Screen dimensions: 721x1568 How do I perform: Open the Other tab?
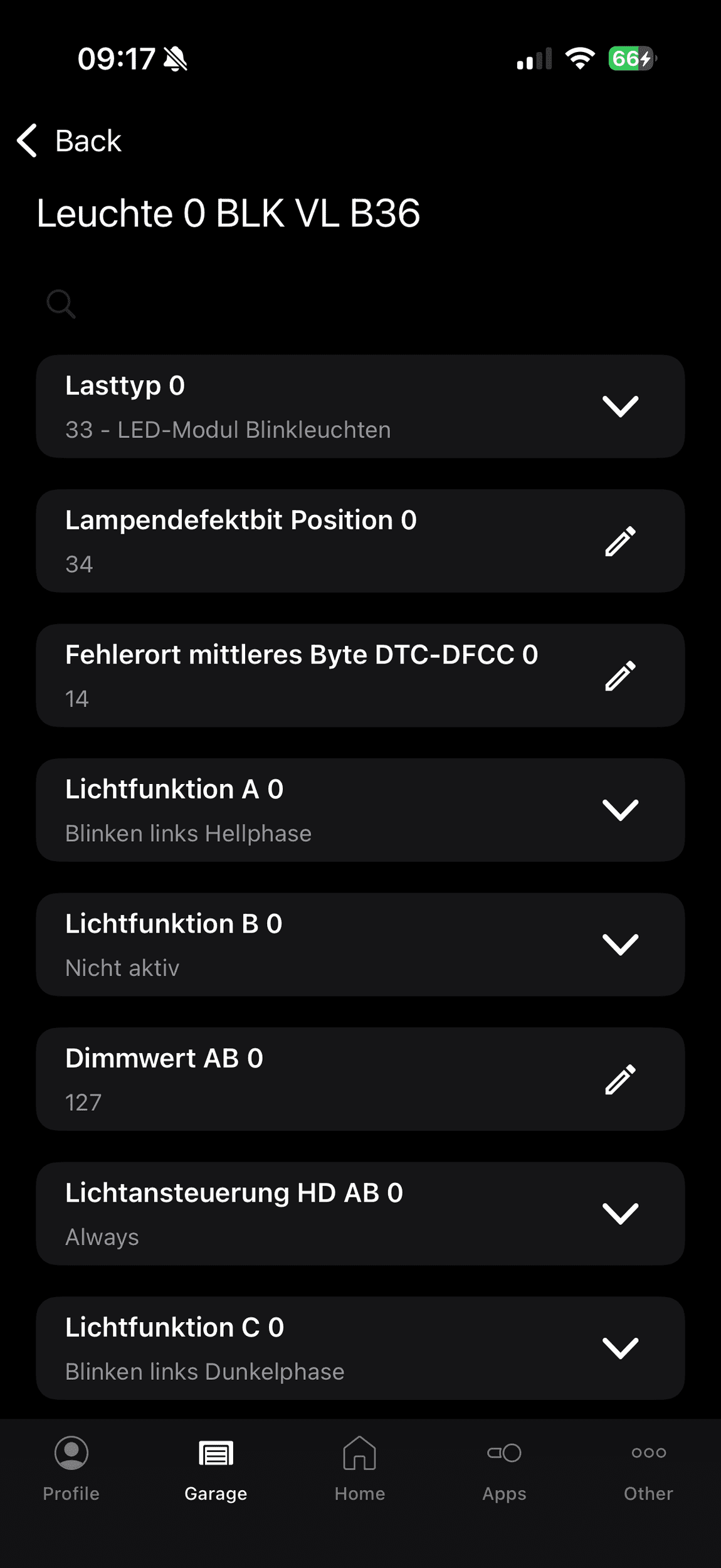[648, 1466]
